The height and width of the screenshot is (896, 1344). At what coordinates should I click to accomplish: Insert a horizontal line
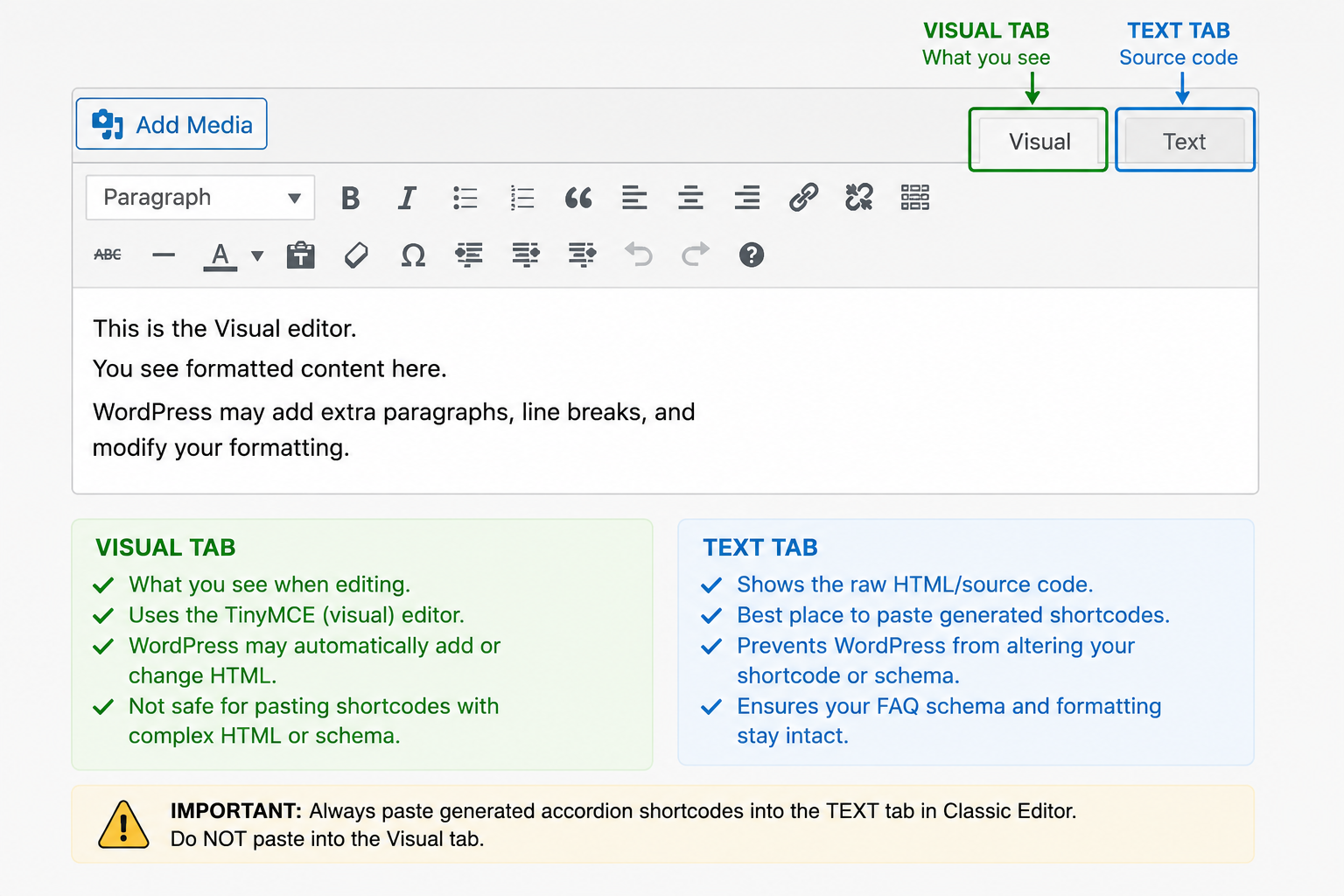164,255
